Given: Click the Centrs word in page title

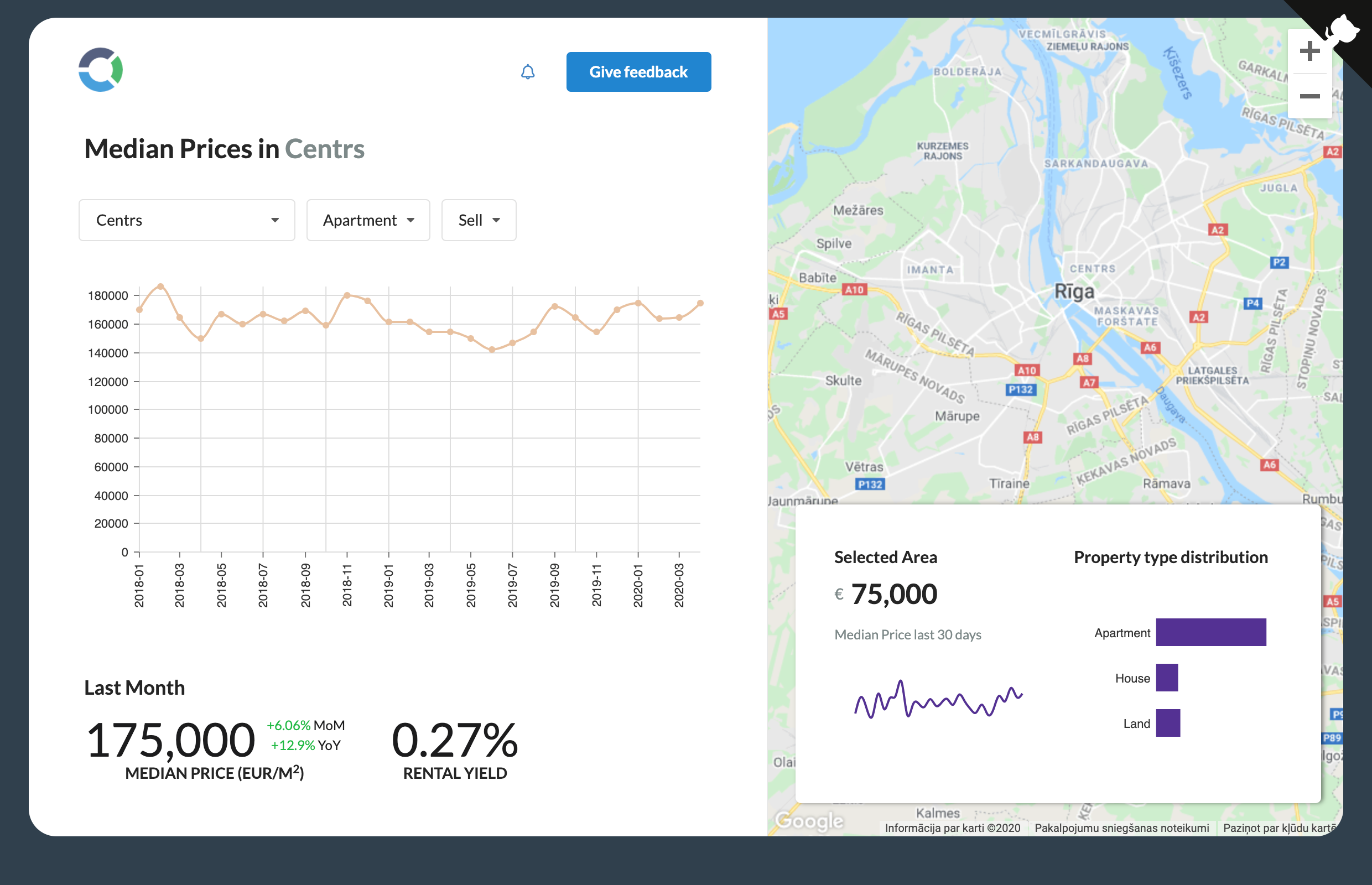Looking at the screenshot, I should tap(325, 149).
